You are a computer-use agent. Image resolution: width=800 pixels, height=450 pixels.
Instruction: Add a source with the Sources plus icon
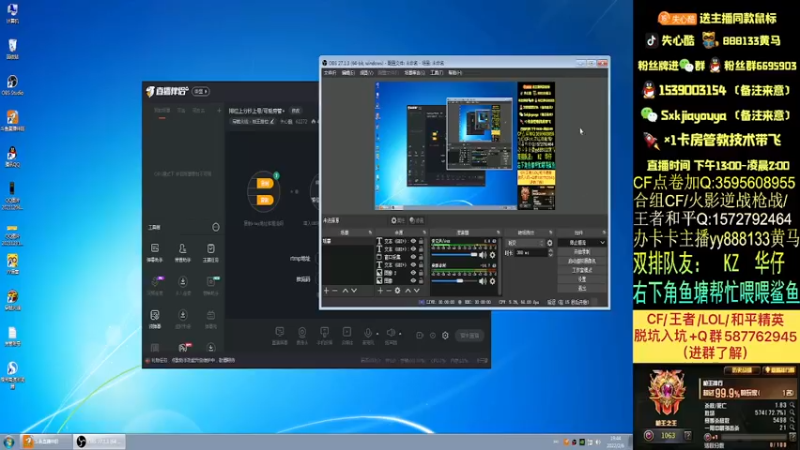pos(380,290)
